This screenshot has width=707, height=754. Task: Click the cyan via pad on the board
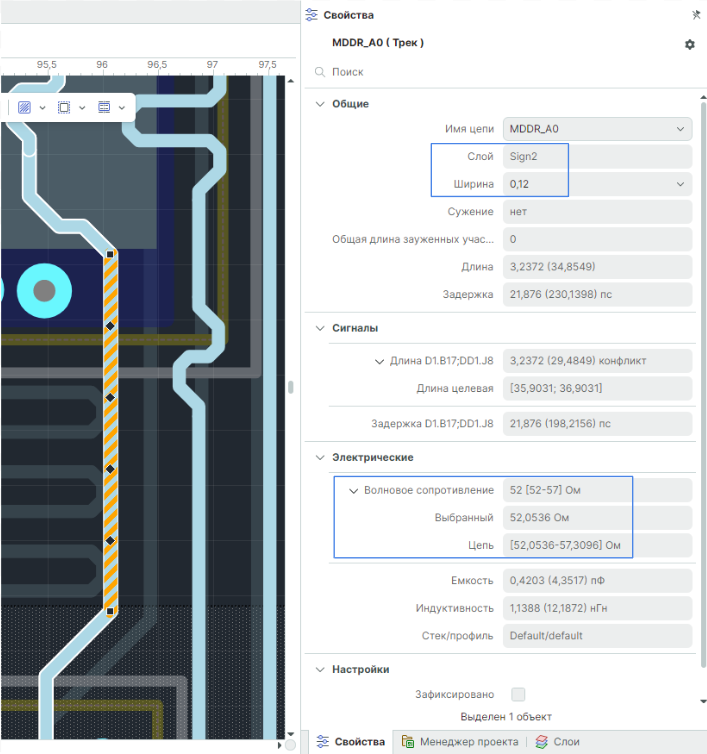coord(44,290)
